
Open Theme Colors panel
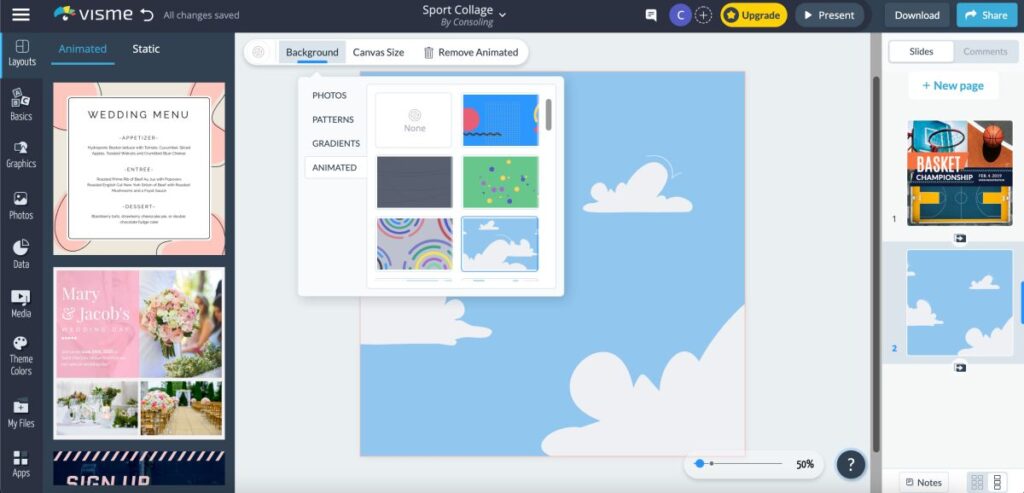pyautogui.click(x=21, y=356)
